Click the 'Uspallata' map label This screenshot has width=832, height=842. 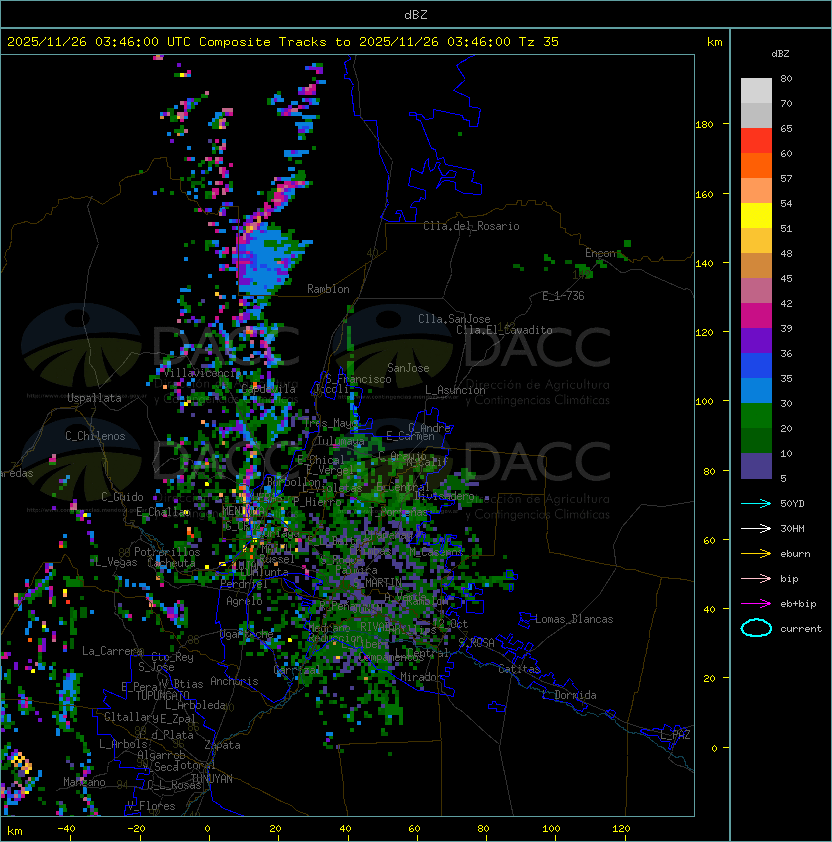(94, 398)
